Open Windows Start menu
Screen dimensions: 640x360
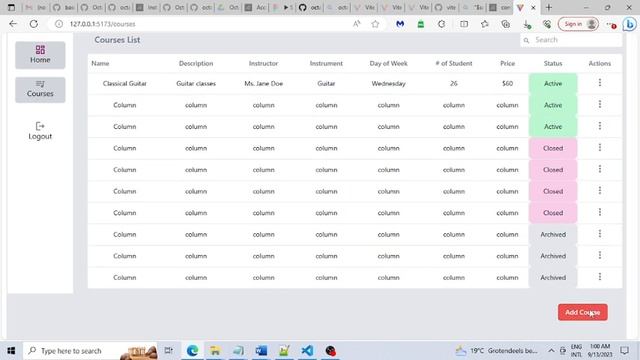(11, 351)
